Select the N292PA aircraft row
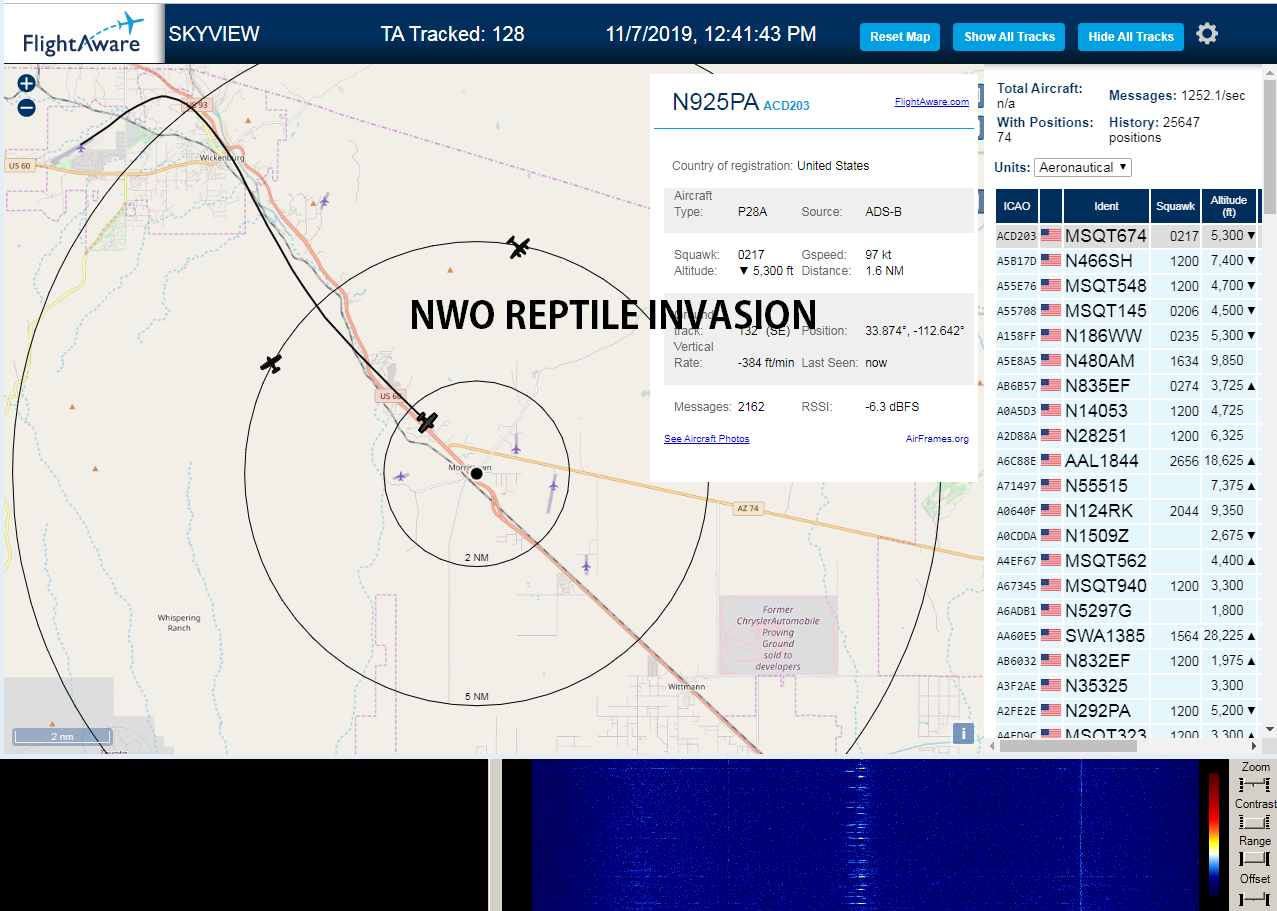This screenshot has height=911, width=1277. tap(1127, 711)
